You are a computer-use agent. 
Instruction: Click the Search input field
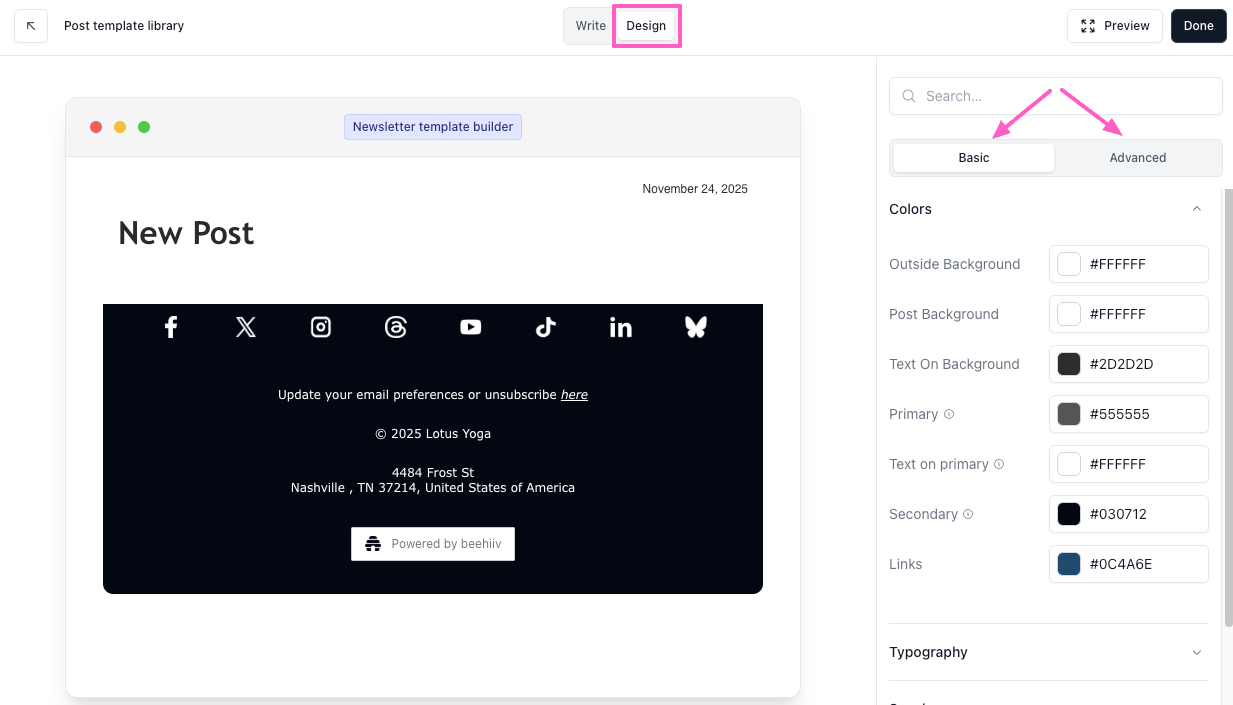click(x=1055, y=96)
